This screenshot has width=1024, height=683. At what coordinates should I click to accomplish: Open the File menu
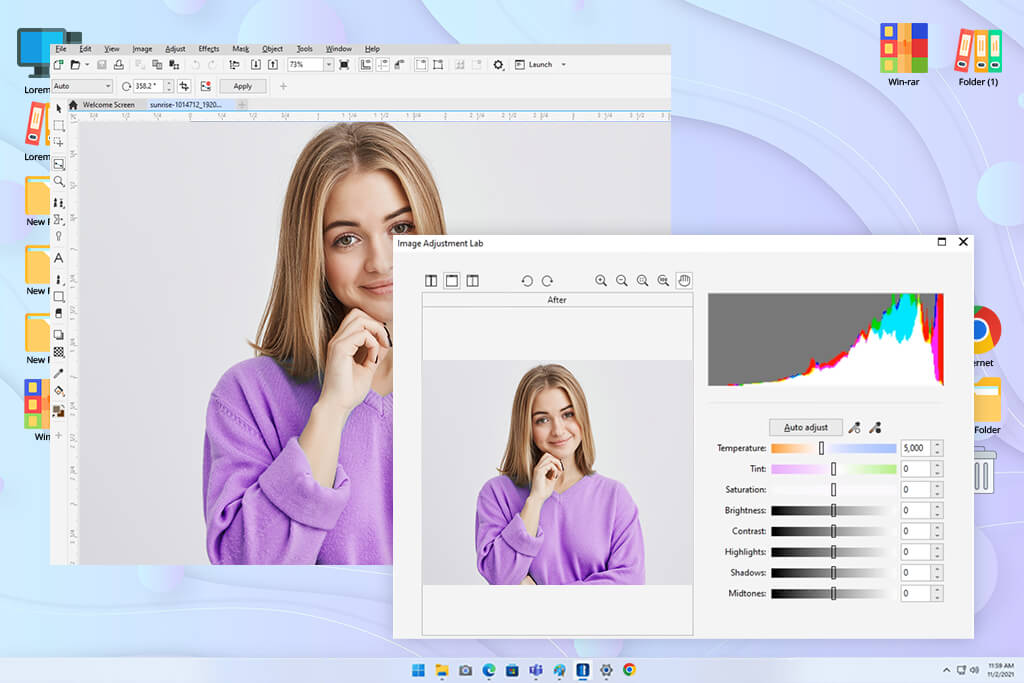pos(61,49)
